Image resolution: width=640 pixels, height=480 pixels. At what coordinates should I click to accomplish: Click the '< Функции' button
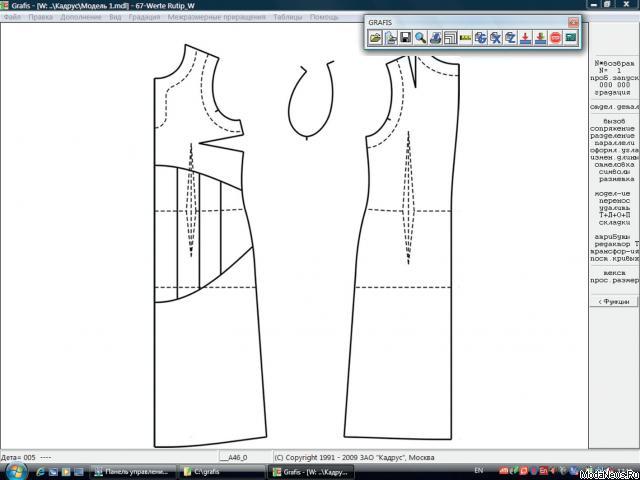tap(614, 302)
